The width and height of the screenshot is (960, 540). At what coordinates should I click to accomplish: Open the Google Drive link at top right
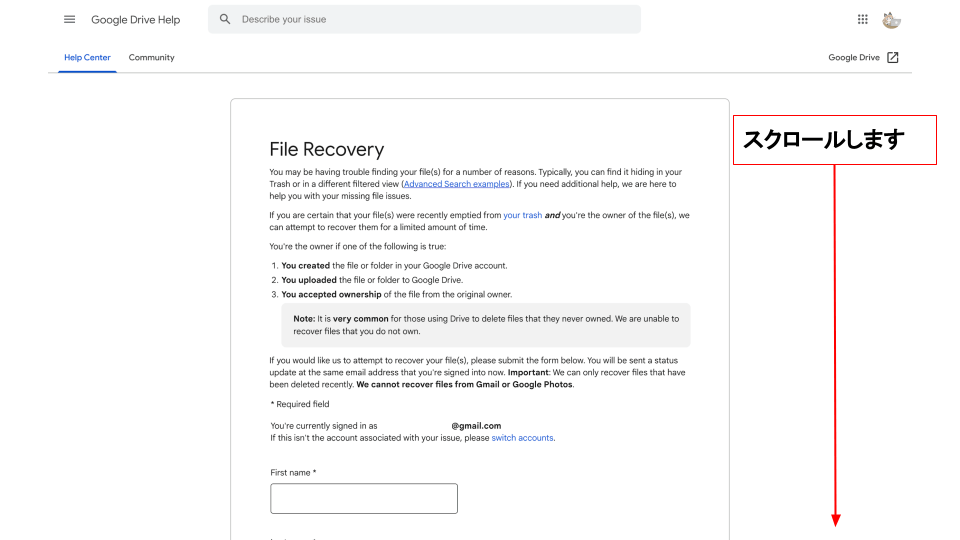point(854,58)
